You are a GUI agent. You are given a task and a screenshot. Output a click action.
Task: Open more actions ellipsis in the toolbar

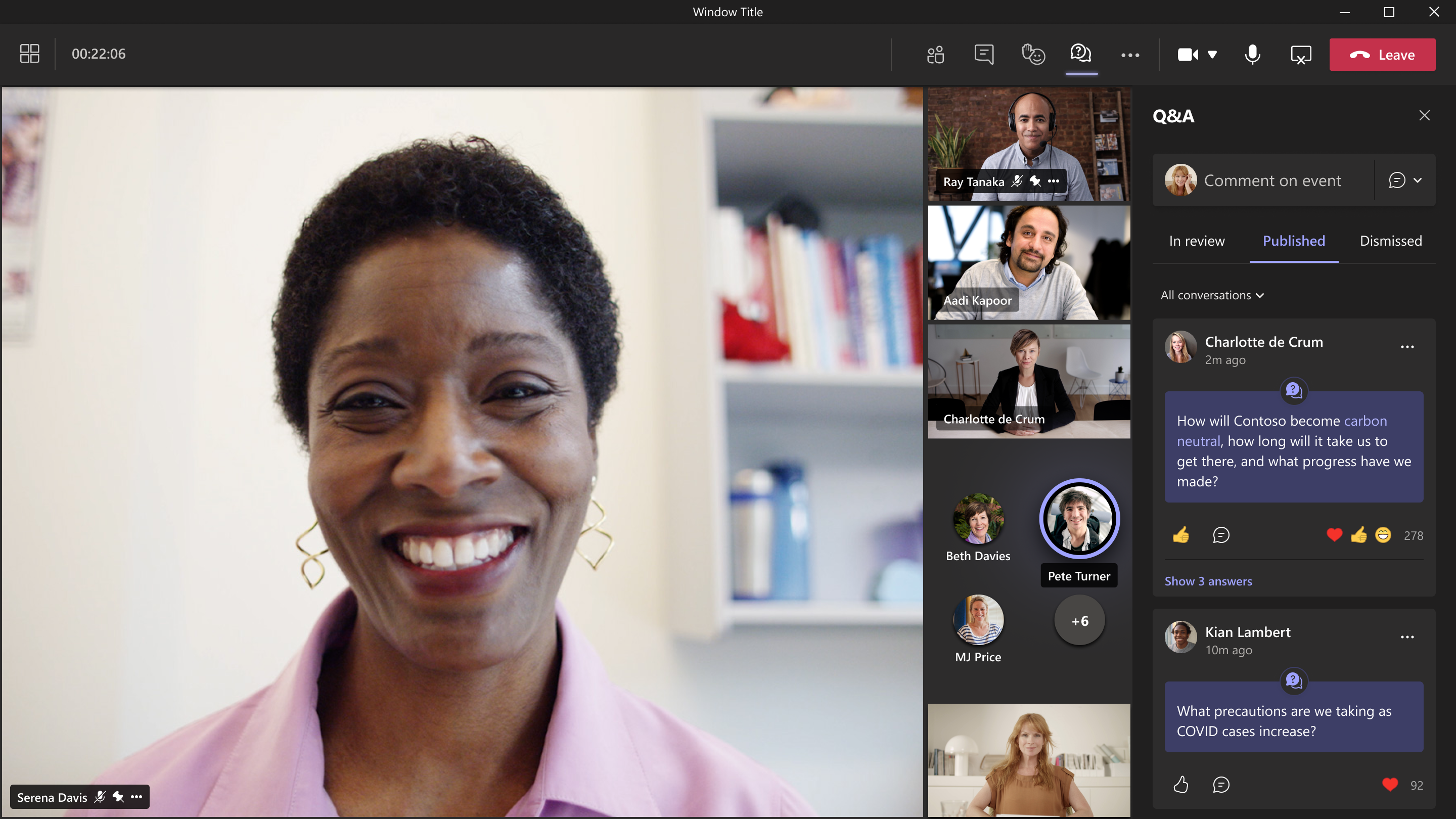(1130, 55)
